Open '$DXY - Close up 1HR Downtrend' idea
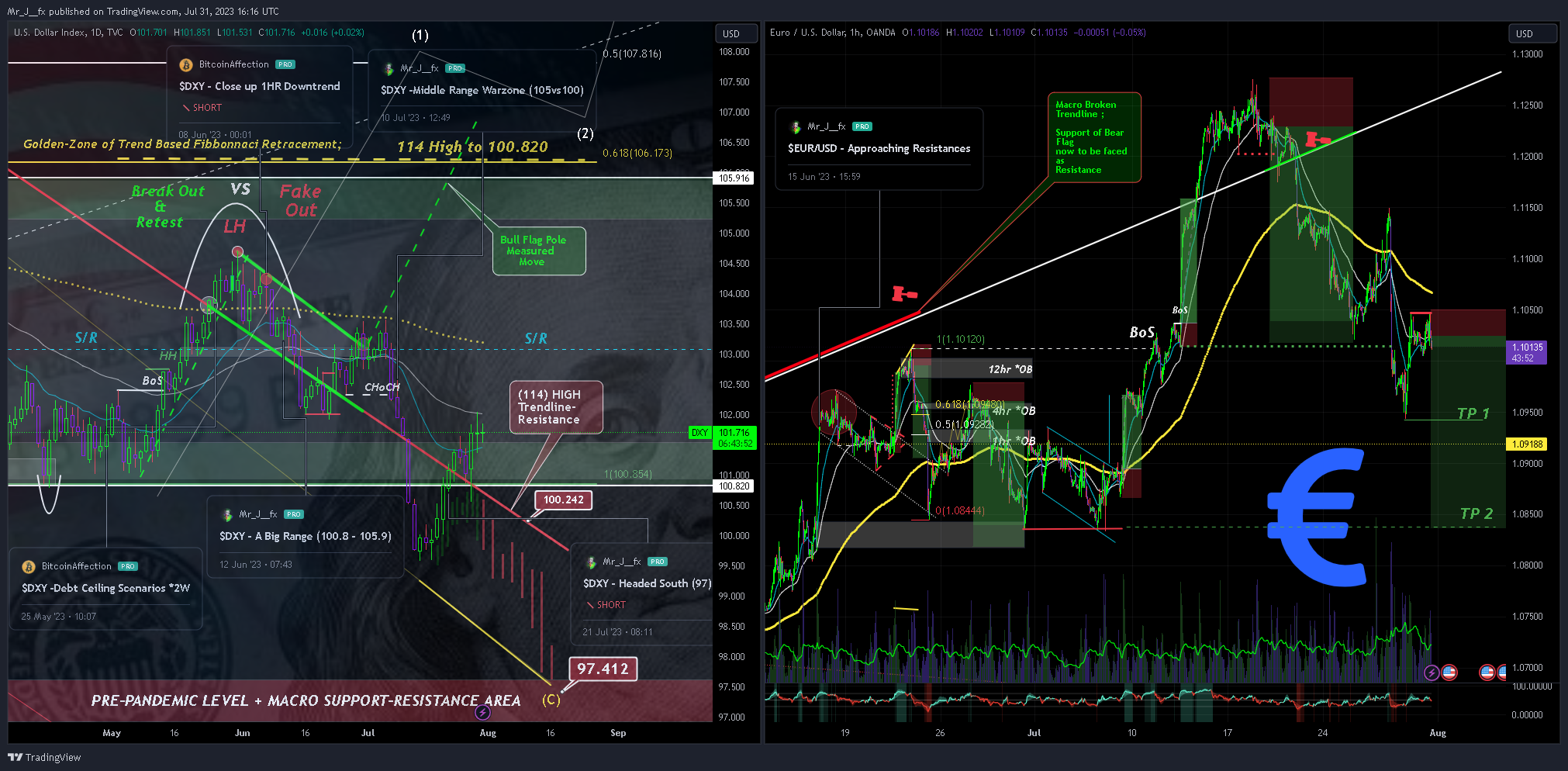 pos(260,86)
